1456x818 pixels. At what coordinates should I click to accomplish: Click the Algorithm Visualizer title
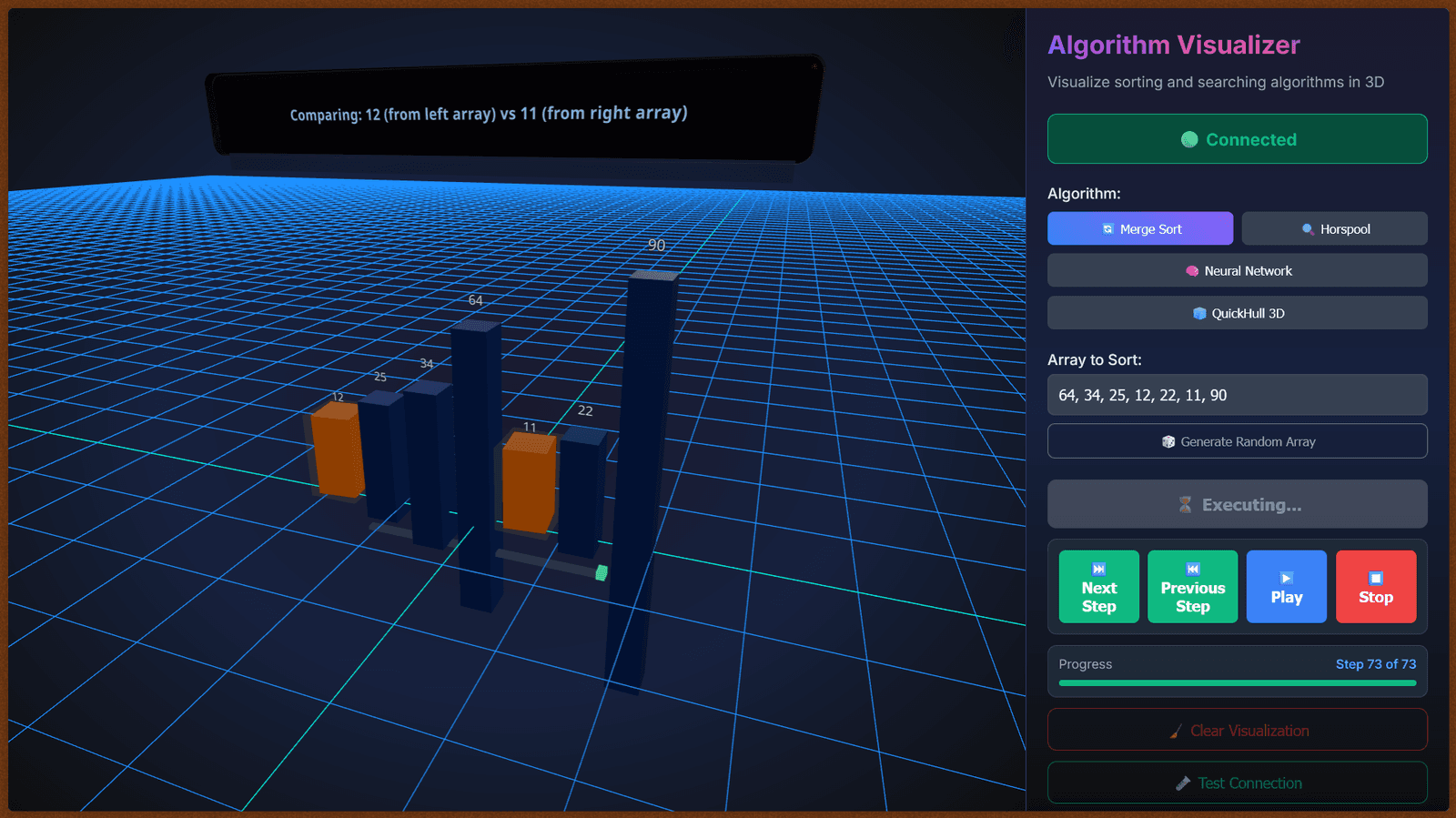(x=1174, y=45)
